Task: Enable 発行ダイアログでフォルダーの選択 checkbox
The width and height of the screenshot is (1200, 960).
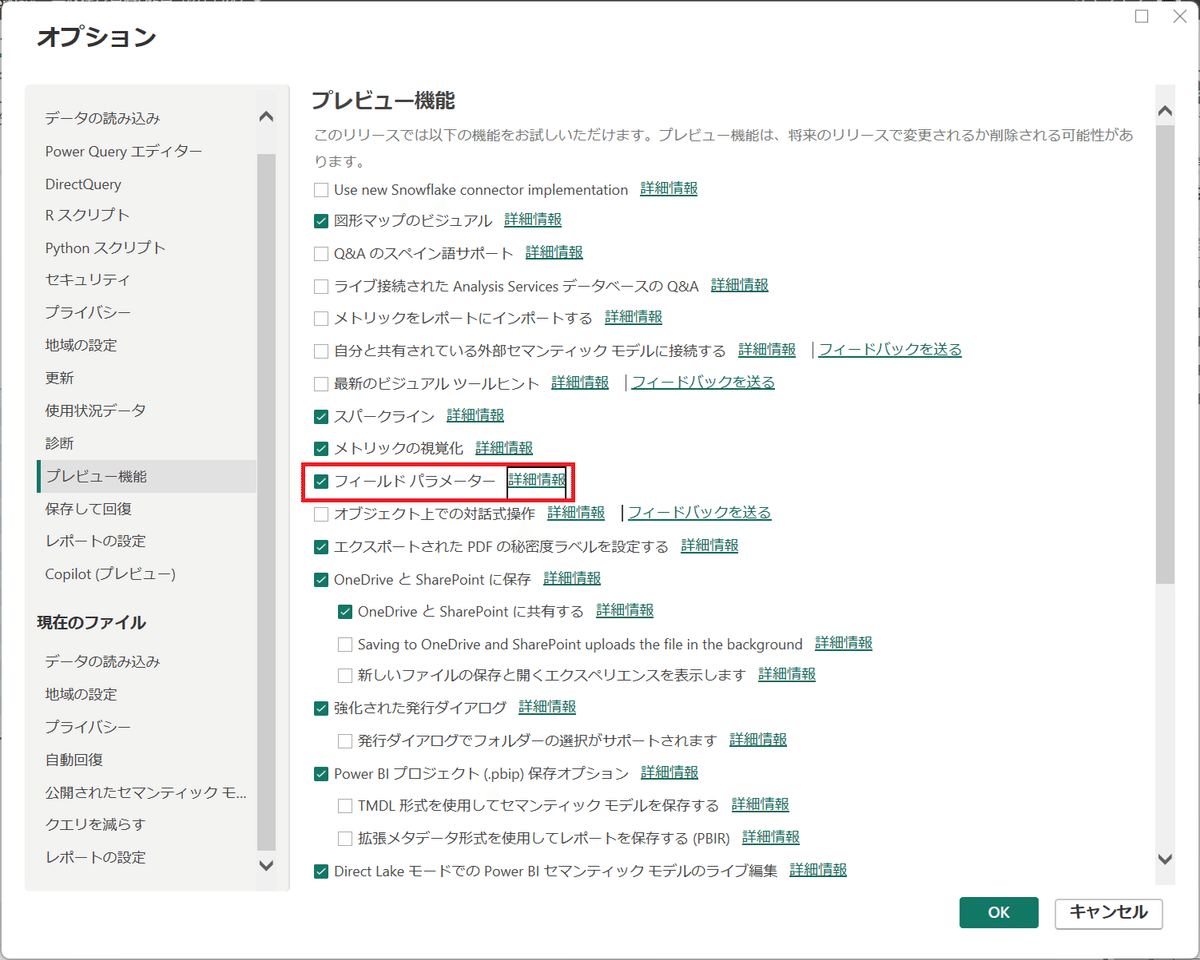Action: [345, 741]
